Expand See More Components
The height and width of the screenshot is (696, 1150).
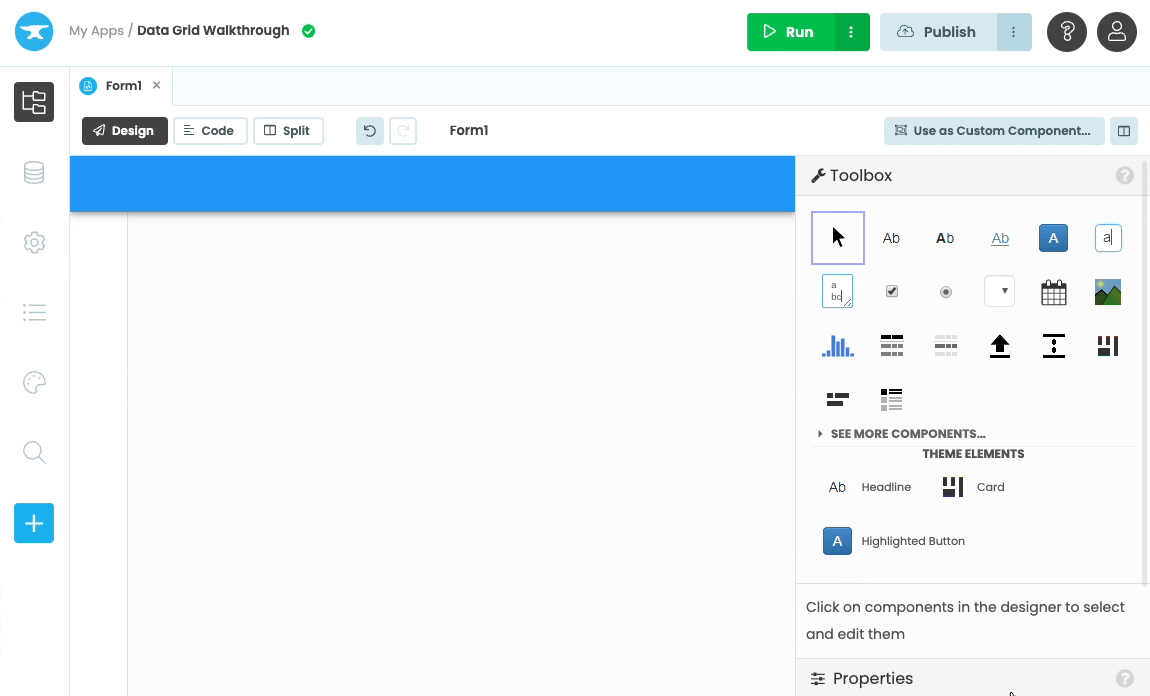click(901, 433)
